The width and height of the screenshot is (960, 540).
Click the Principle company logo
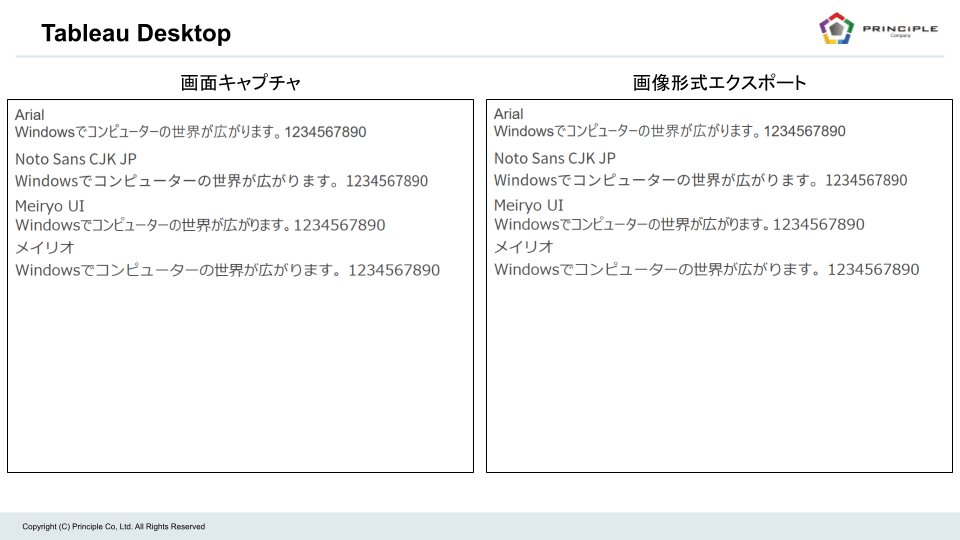coord(879,29)
